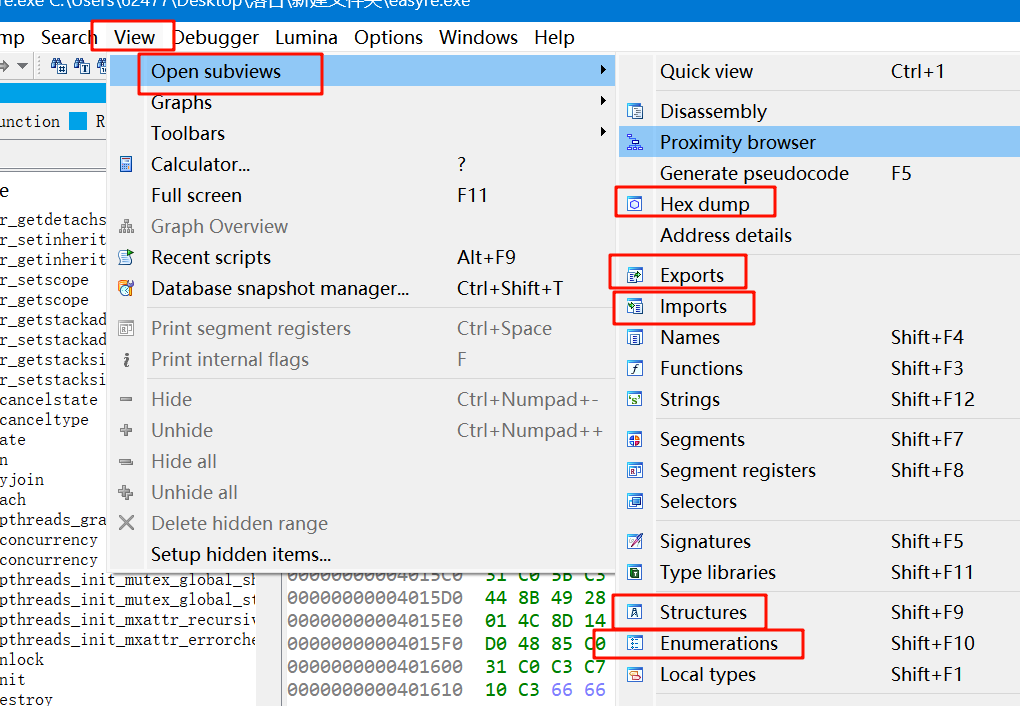Click the Functions subview icon
This screenshot has width=1020, height=706.
tap(635, 368)
